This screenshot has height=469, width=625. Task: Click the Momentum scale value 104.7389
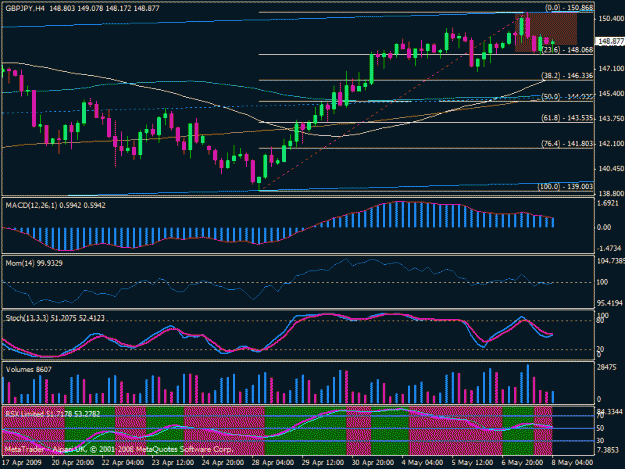click(x=611, y=261)
